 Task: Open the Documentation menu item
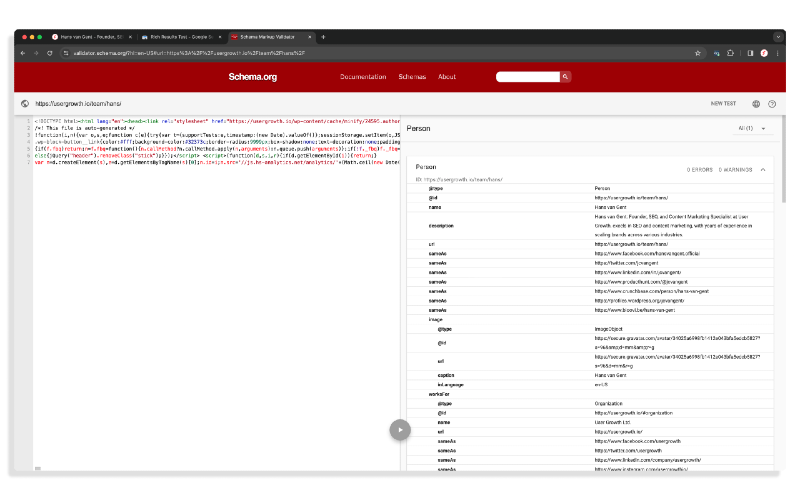(x=363, y=77)
